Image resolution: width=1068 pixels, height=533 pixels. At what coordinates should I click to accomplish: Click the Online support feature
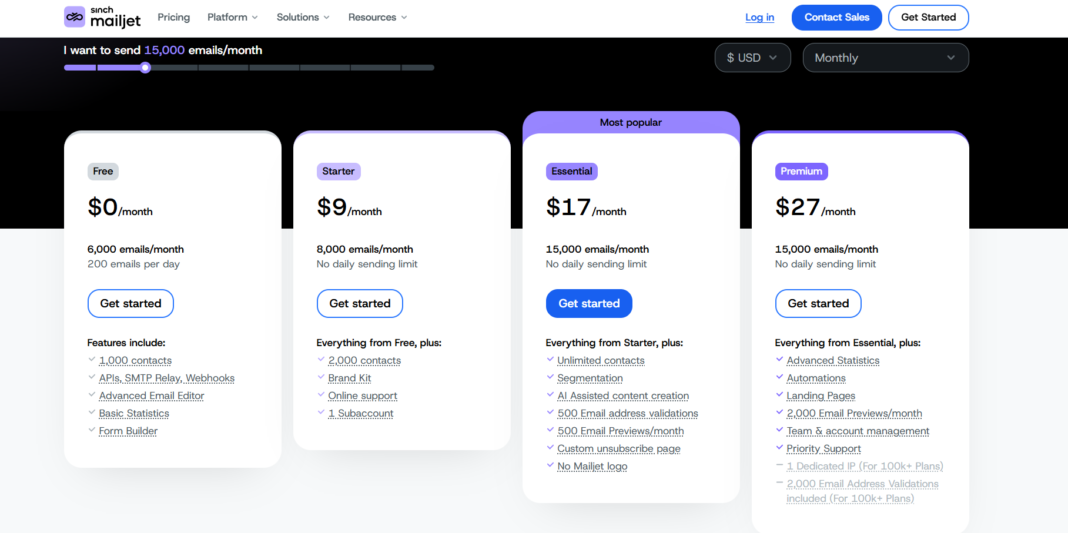coord(362,395)
